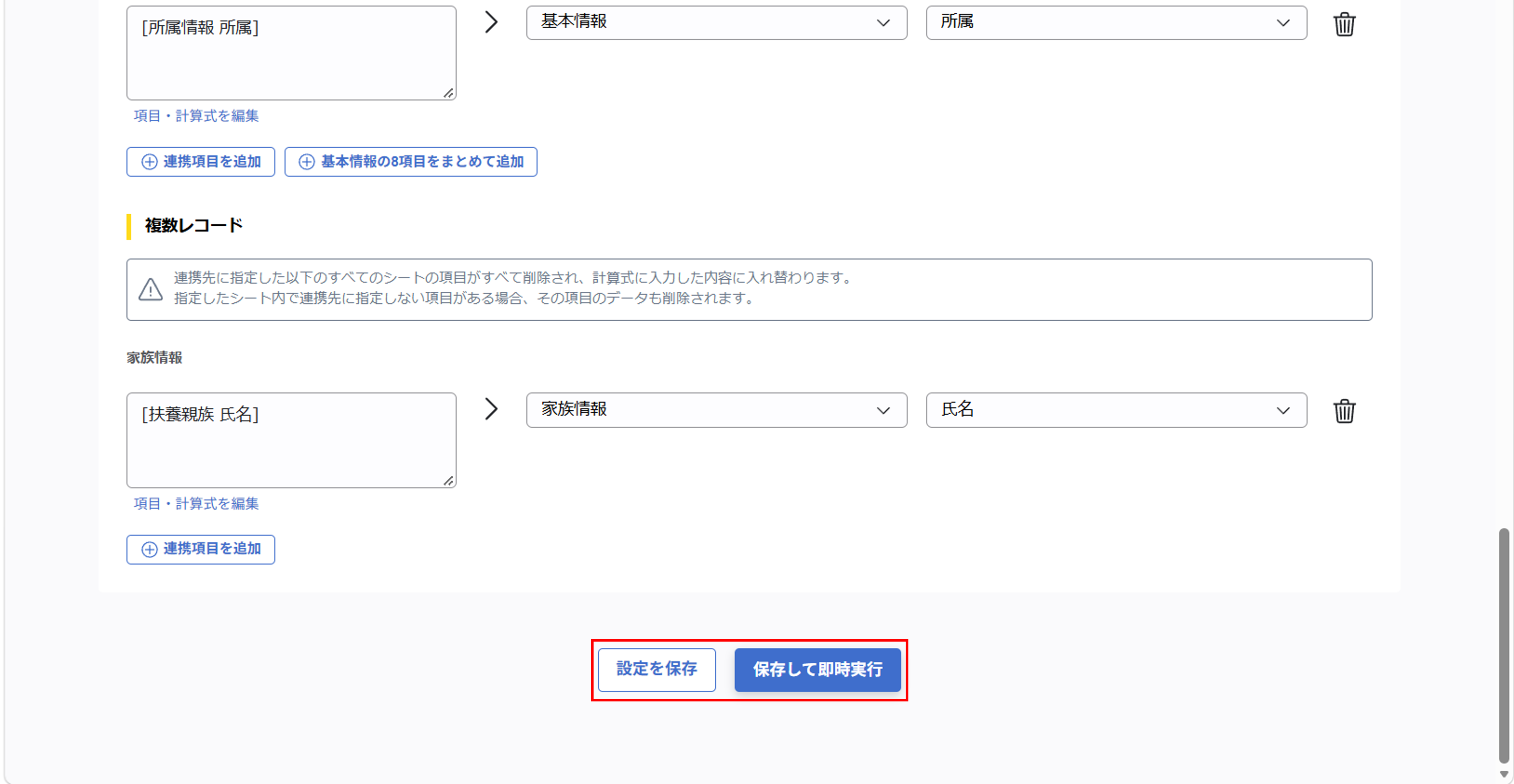1514x784 pixels.
Task: Click the scrollbar down arrow
Action: tap(1503, 775)
